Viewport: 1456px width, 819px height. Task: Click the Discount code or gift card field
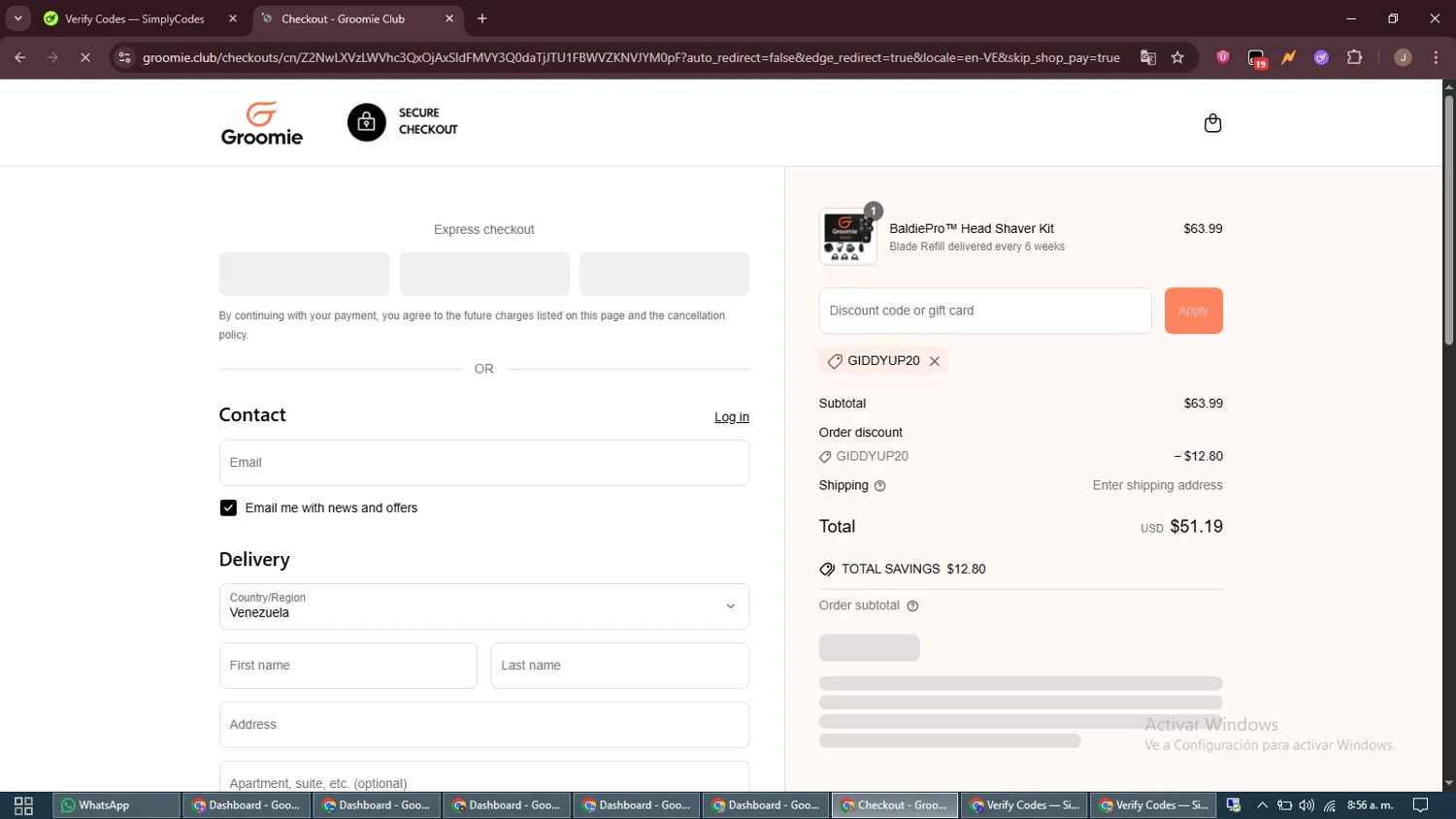[985, 311]
